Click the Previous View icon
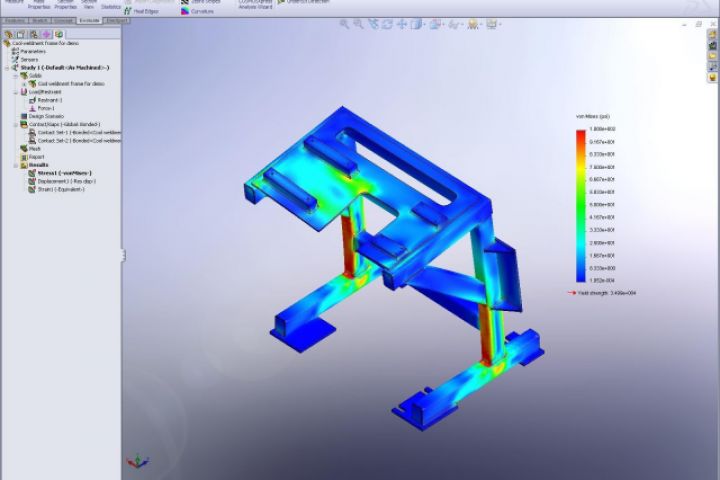Viewport: 720px width, 480px height. (373, 24)
